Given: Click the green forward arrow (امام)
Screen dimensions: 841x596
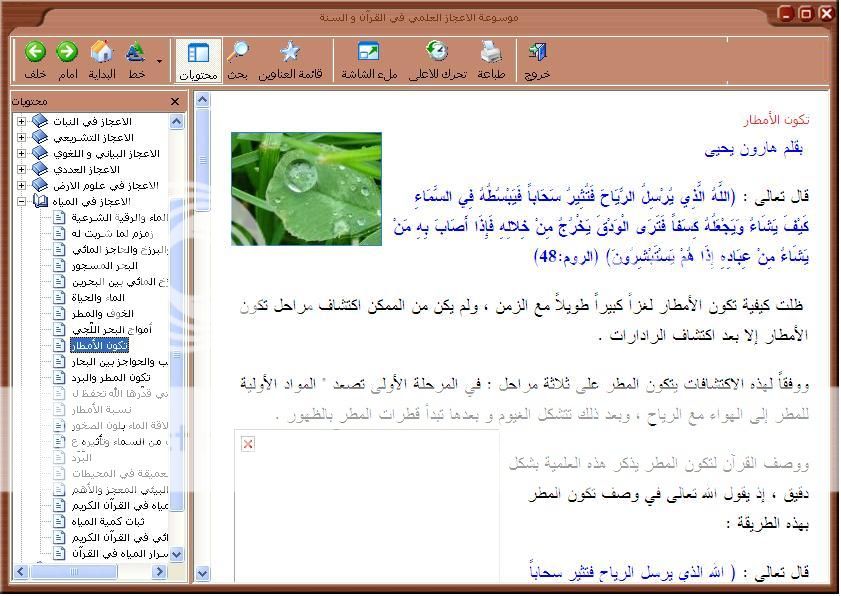Looking at the screenshot, I should (67, 53).
